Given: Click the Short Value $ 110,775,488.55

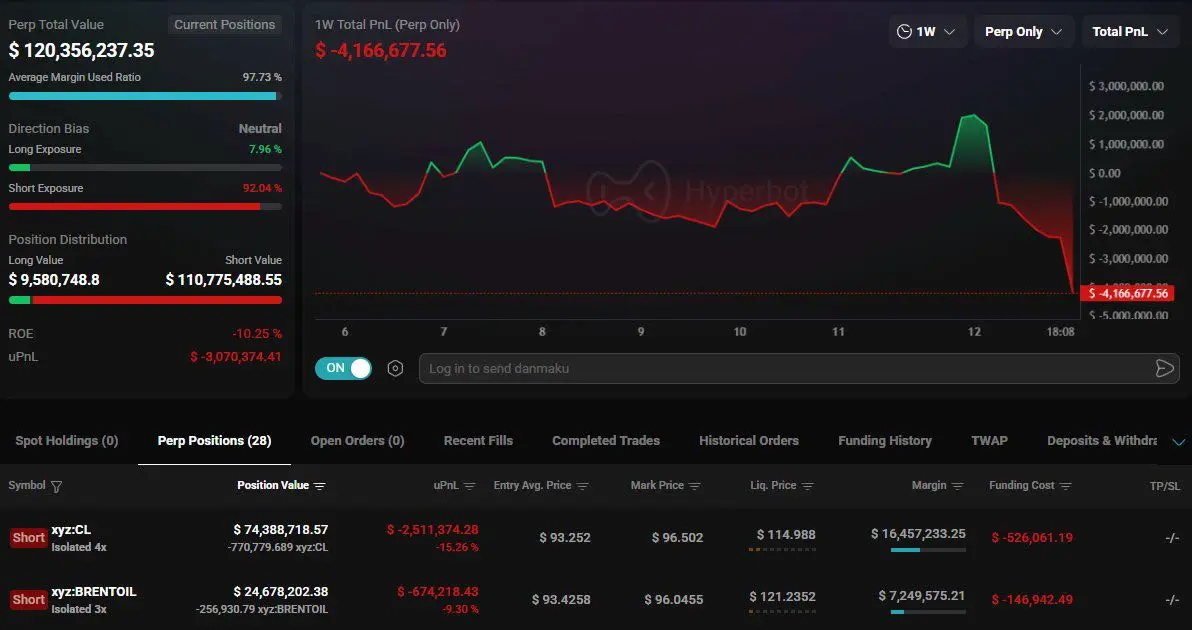Looking at the screenshot, I should coord(224,280).
